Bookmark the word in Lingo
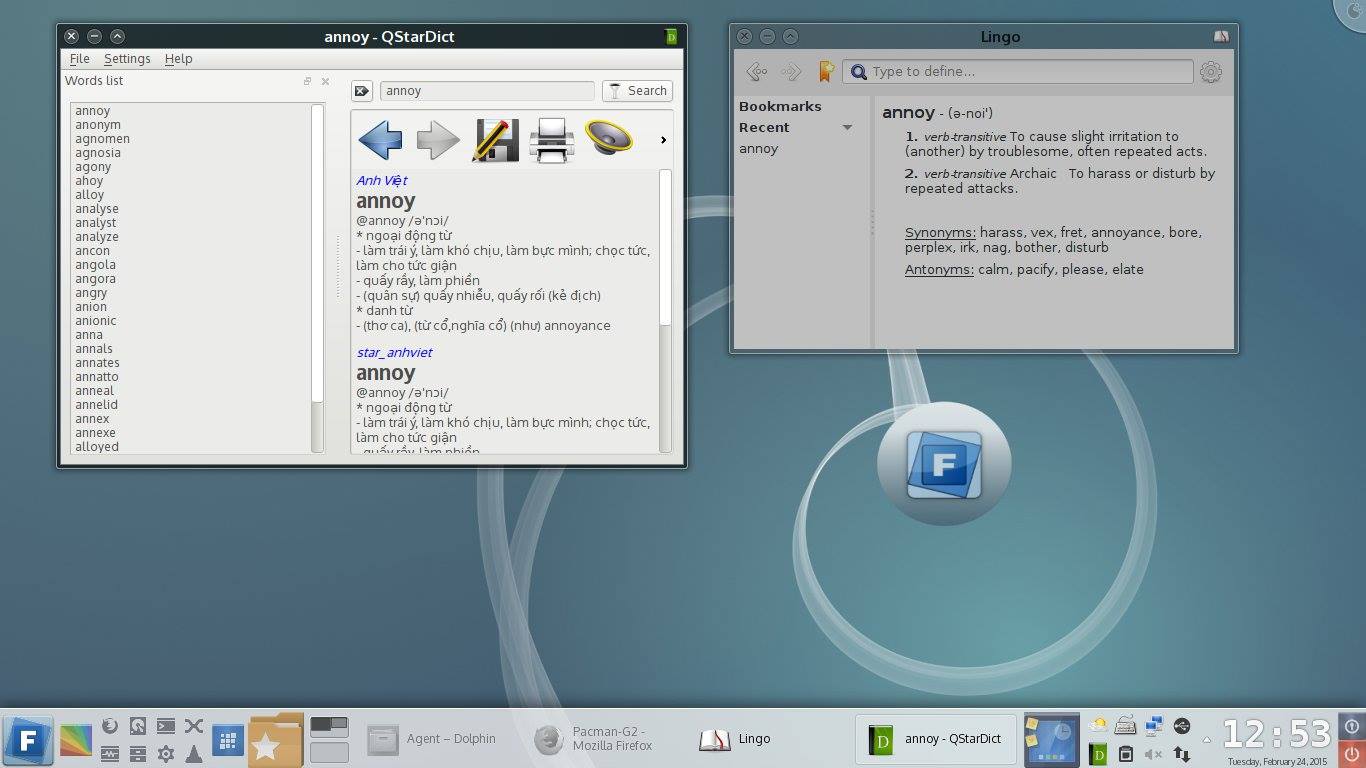The image size is (1366, 768). pyautogui.click(x=826, y=71)
